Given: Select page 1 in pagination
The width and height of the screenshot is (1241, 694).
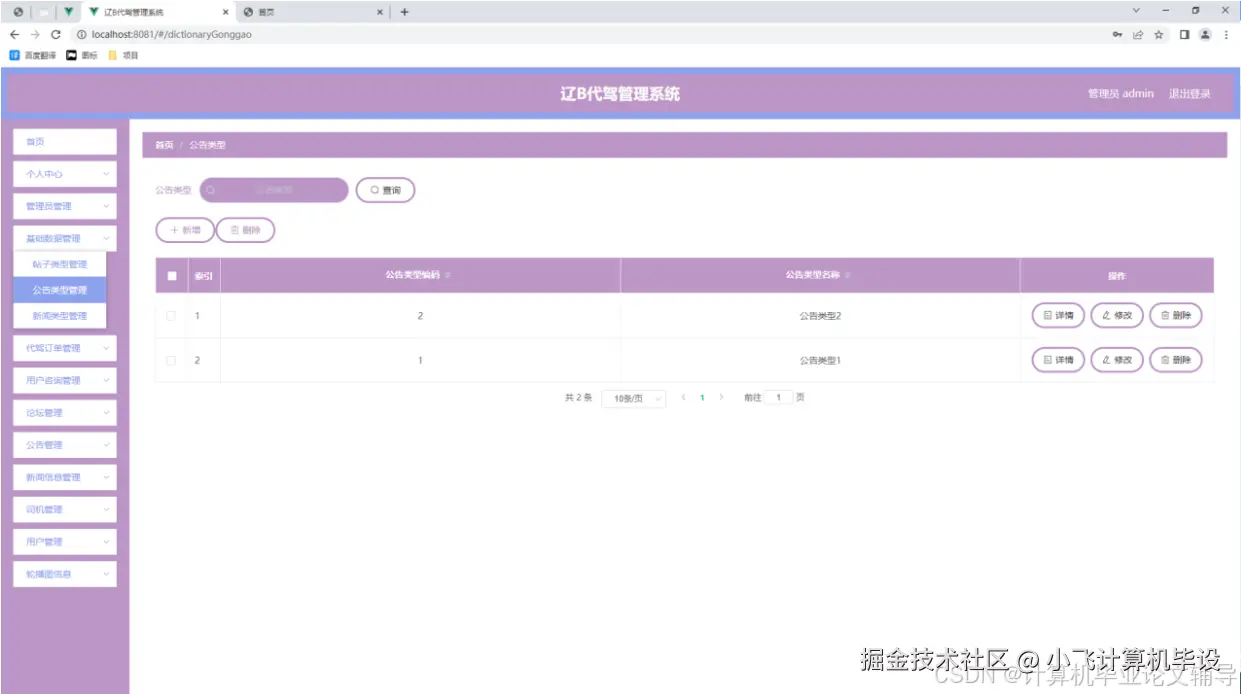Looking at the screenshot, I should (702, 398).
